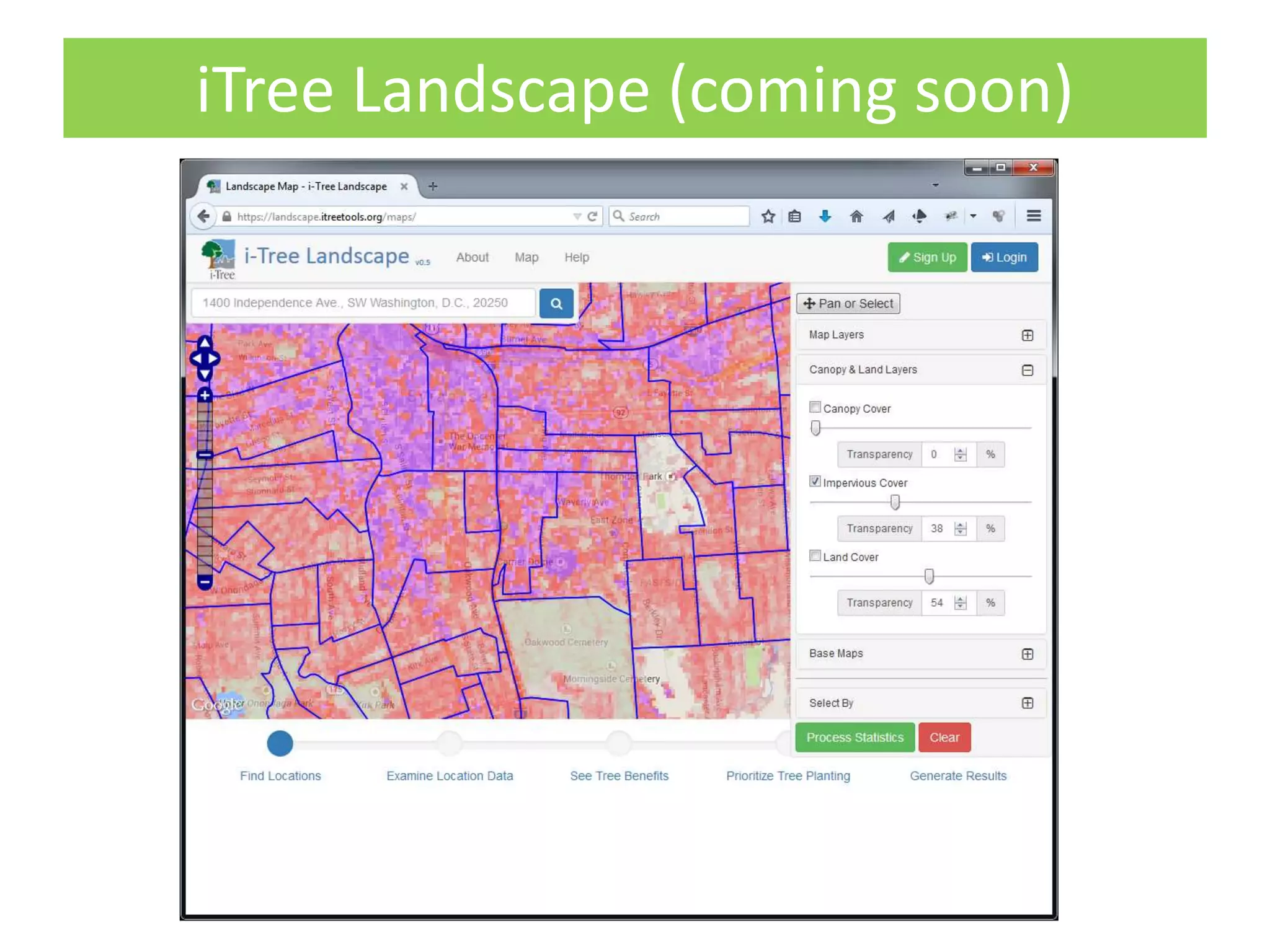Enable the Land Cover checkbox
The image size is (1270, 952).
pos(815,556)
